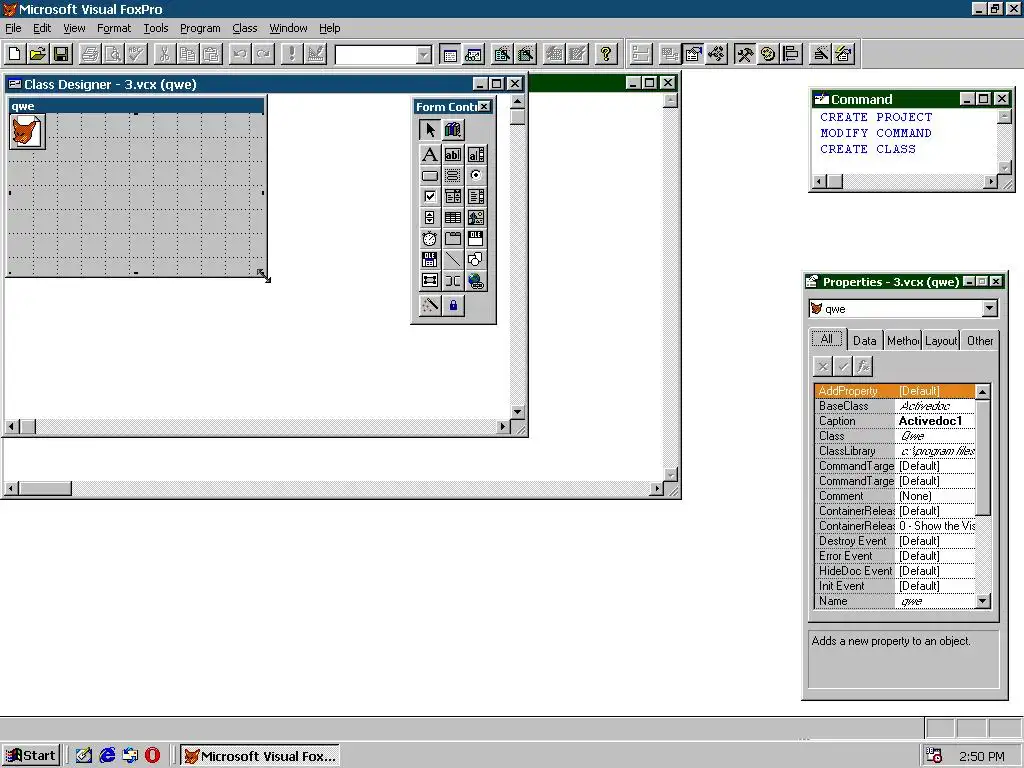
Task: Switch to the Methods tab in Properties
Action: tap(903, 340)
